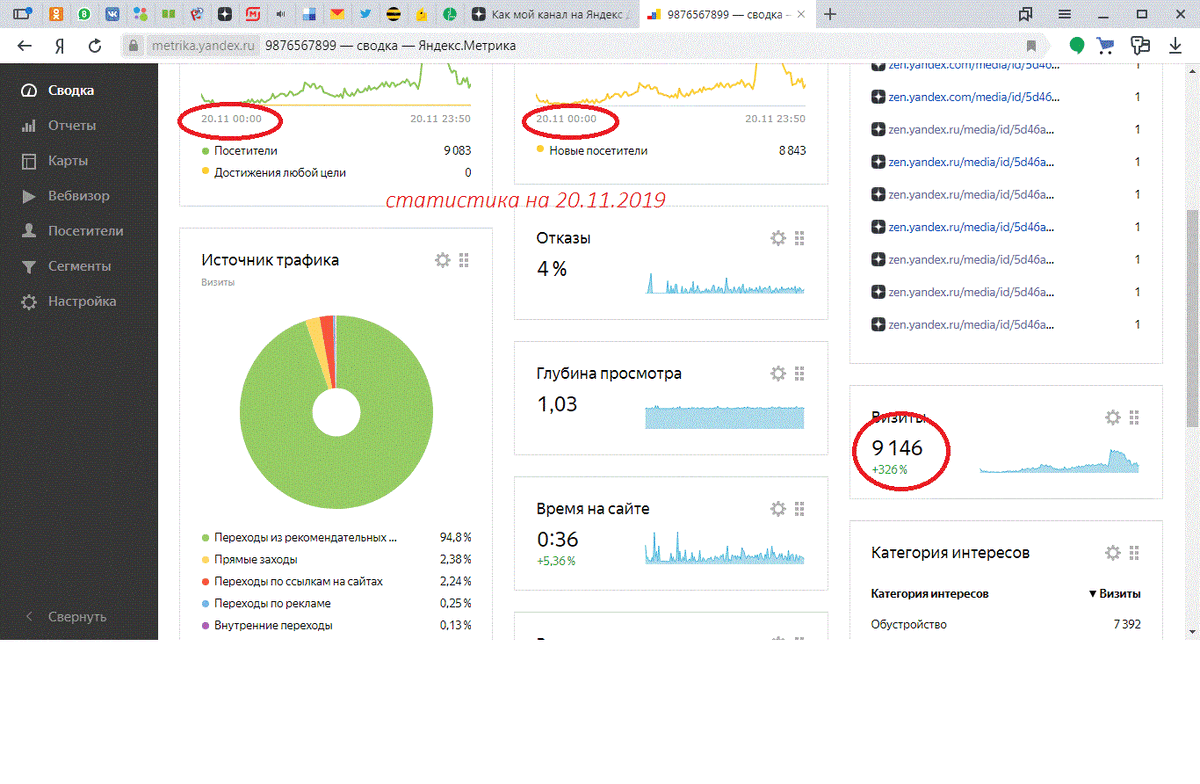Open the pinned Twitter tab
Viewport: 1200px width, 784px height.
(366, 15)
